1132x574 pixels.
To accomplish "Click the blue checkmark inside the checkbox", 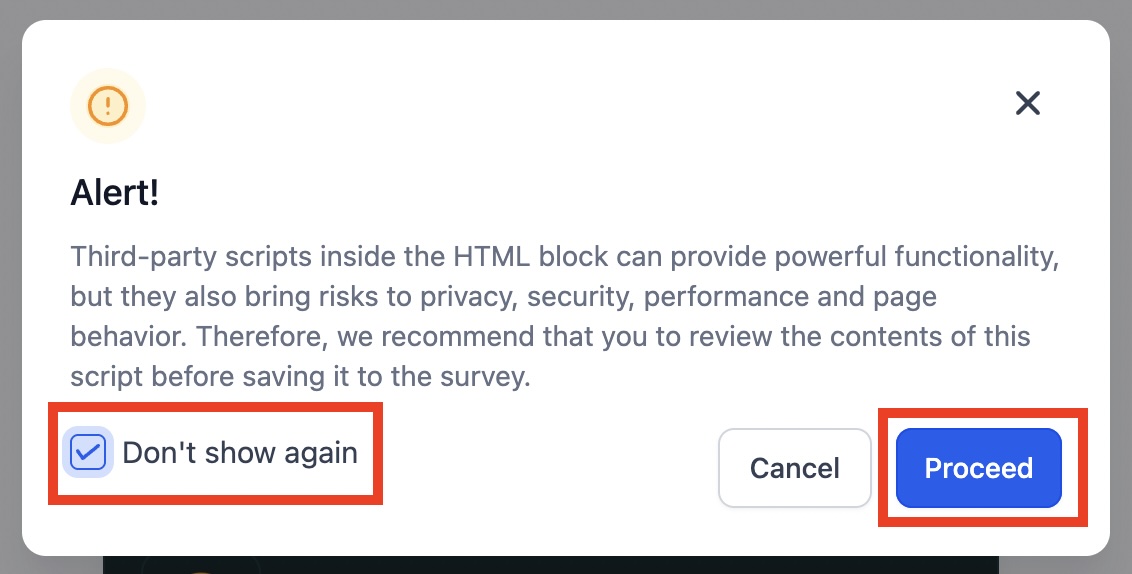I will [88, 453].
